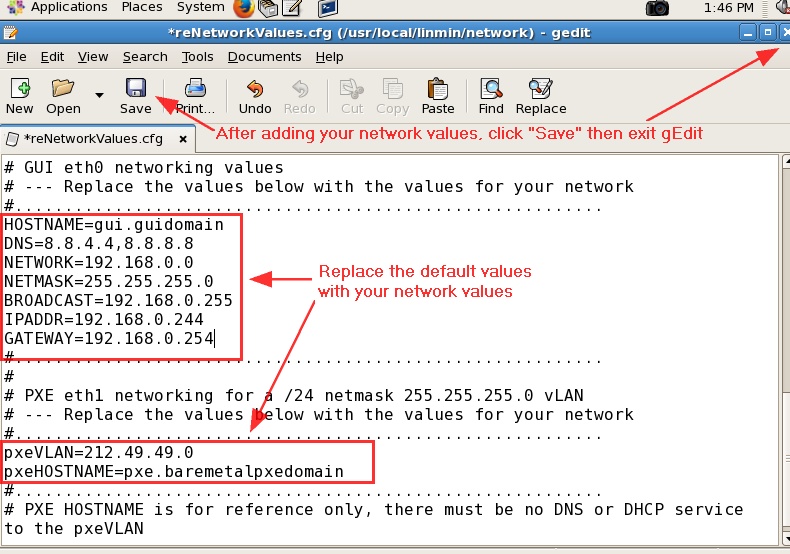The width and height of the screenshot is (790, 554).
Task: Open the Tools menu
Action: click(198, 57)
